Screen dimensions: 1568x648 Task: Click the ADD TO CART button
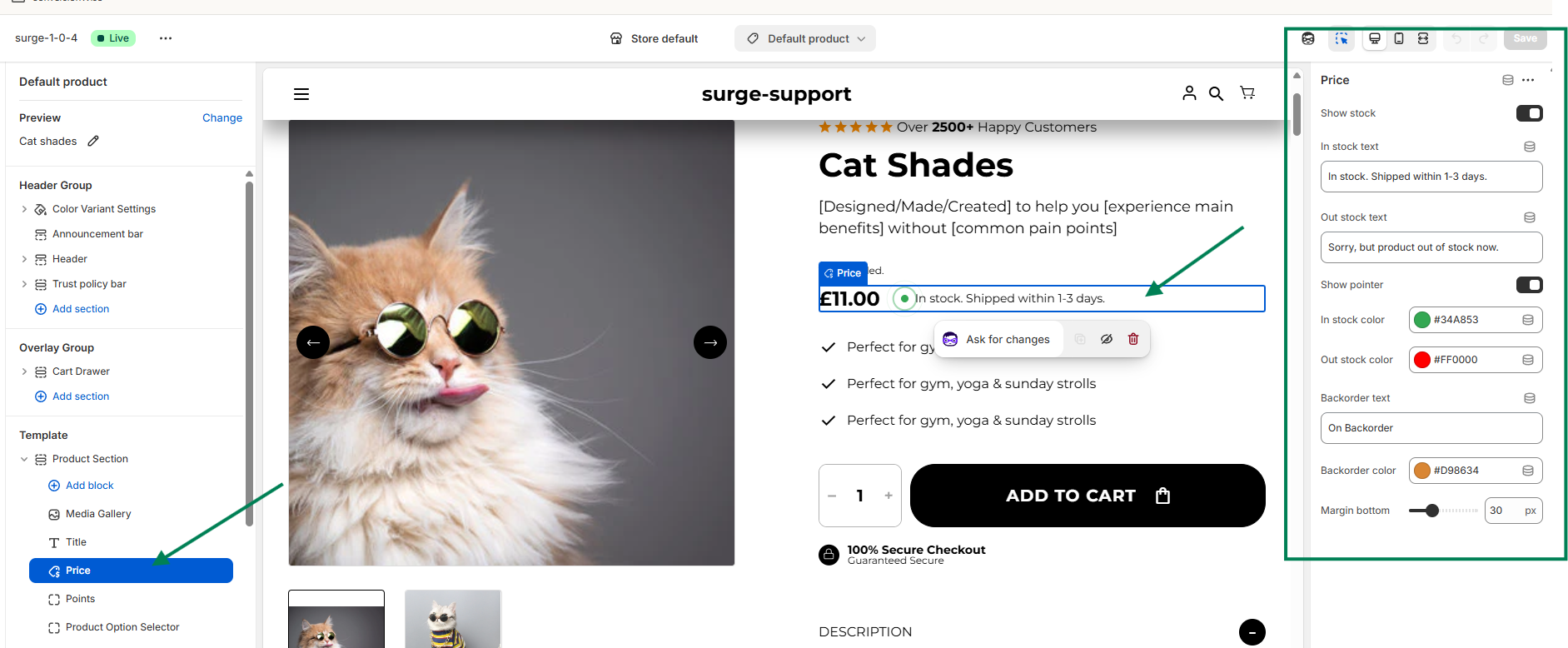[x=1088, y=496]
